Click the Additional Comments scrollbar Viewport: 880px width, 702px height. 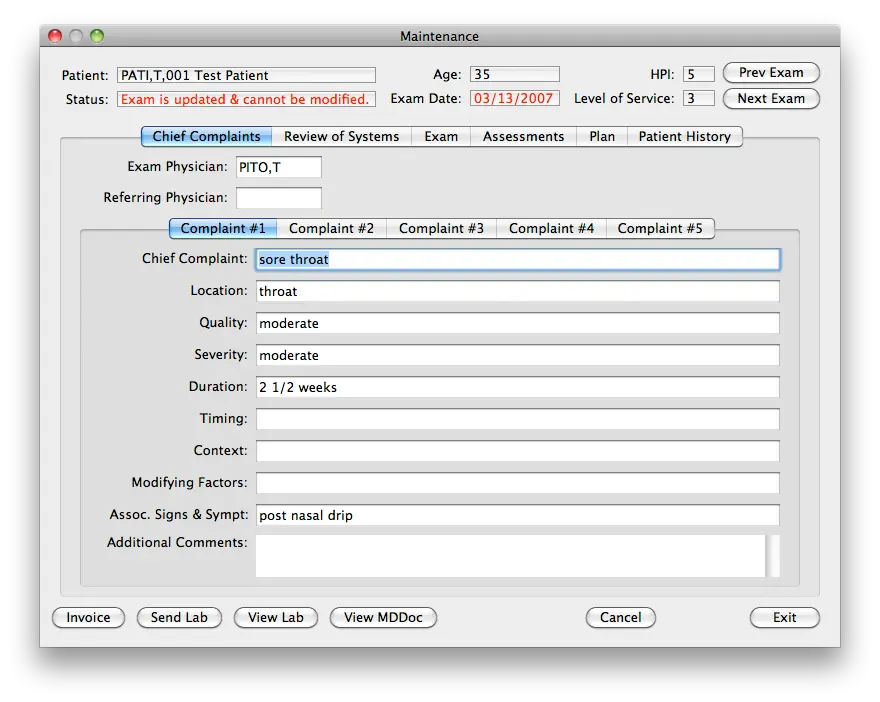click(773, 555)
